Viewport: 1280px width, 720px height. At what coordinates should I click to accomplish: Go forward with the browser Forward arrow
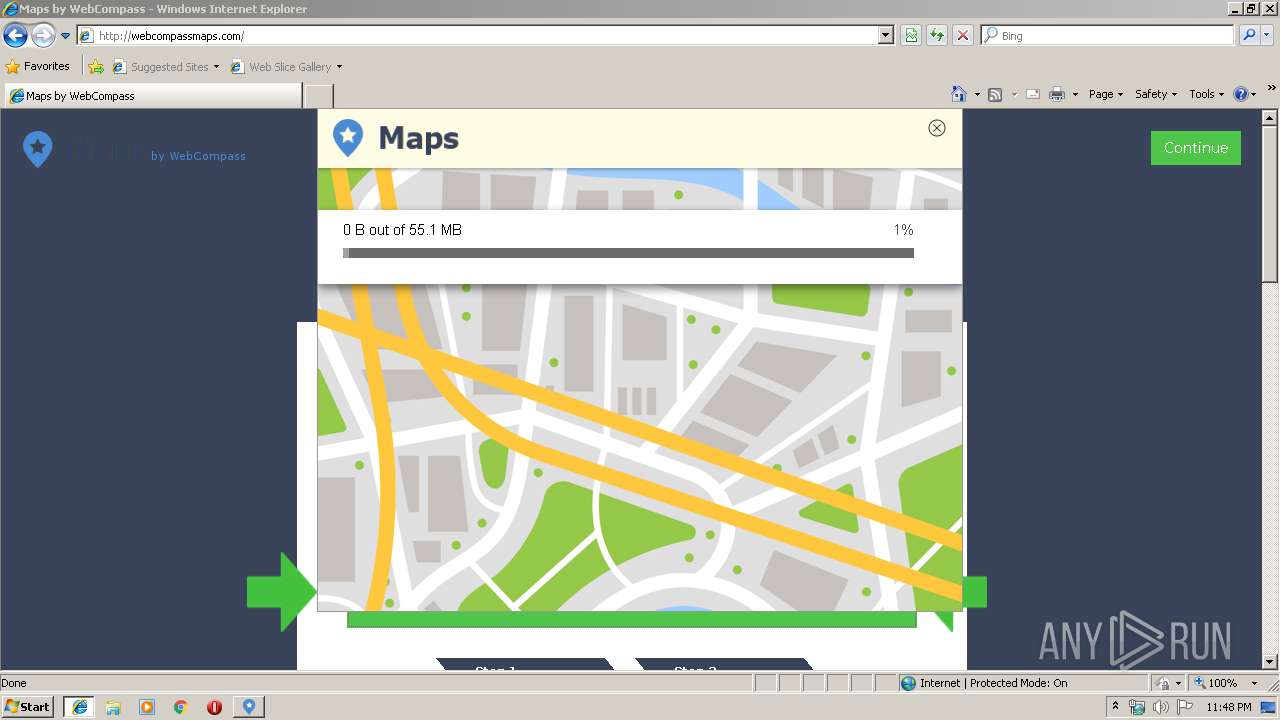coord(43,36)
